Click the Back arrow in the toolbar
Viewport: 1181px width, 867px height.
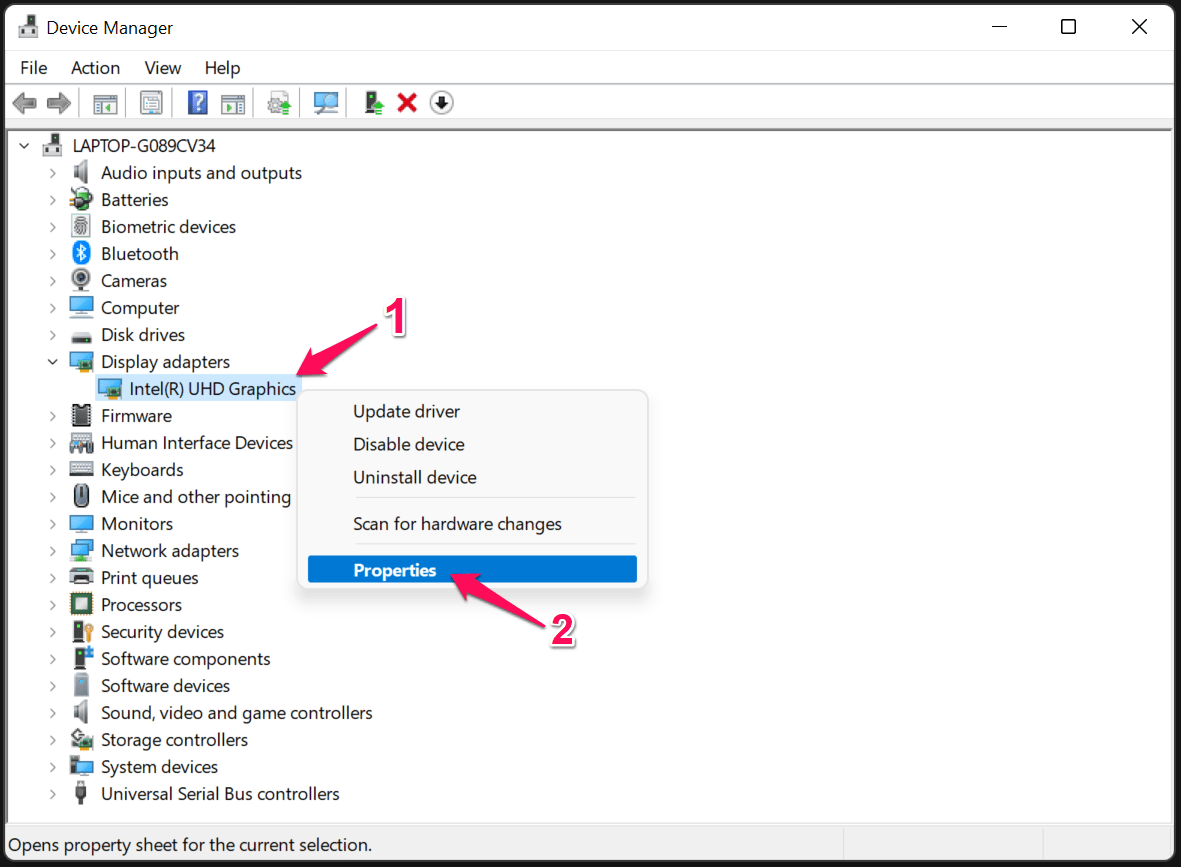click(25, 103)
